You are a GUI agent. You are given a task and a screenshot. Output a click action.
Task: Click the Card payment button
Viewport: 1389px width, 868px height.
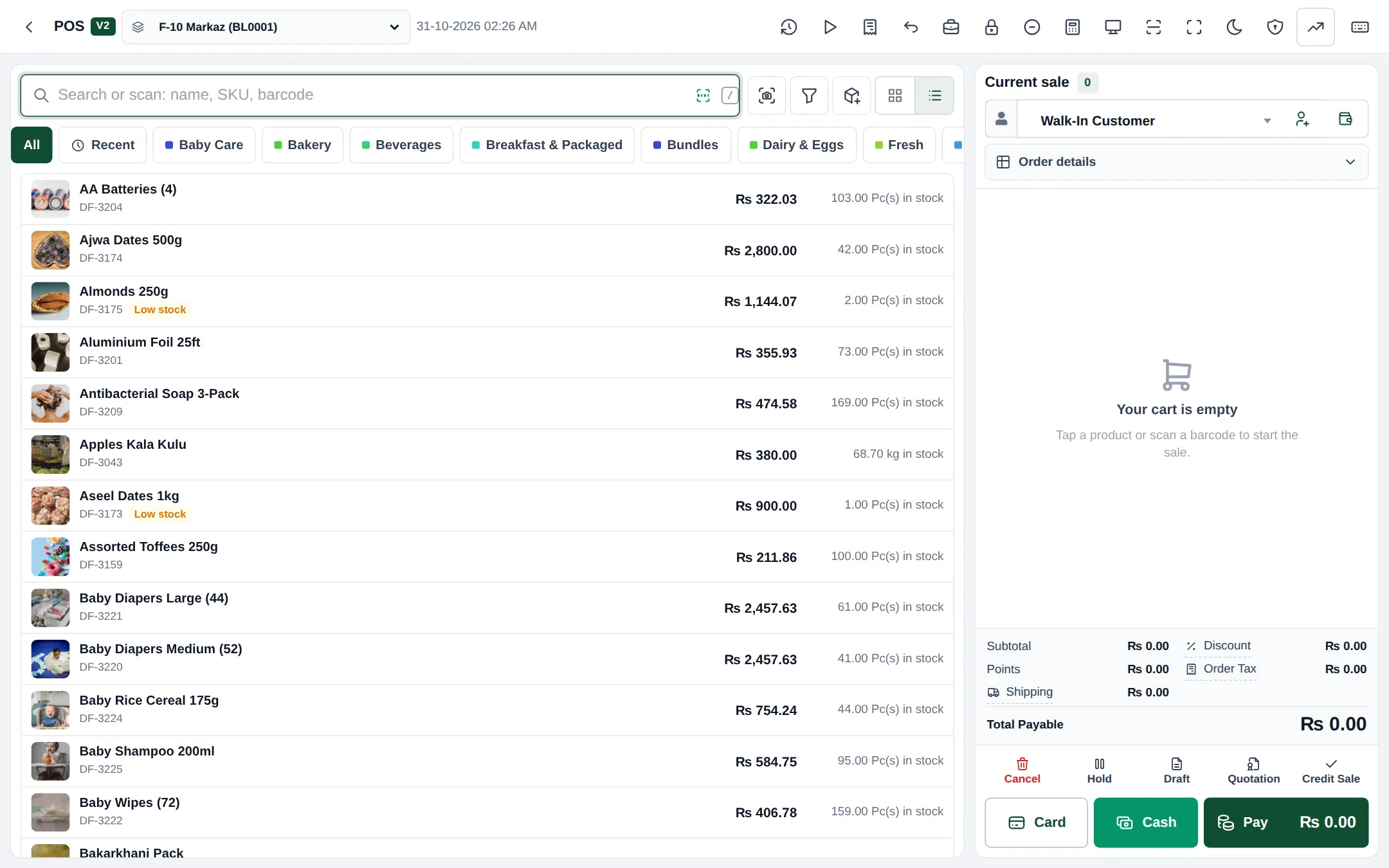tap(1037, 822)
